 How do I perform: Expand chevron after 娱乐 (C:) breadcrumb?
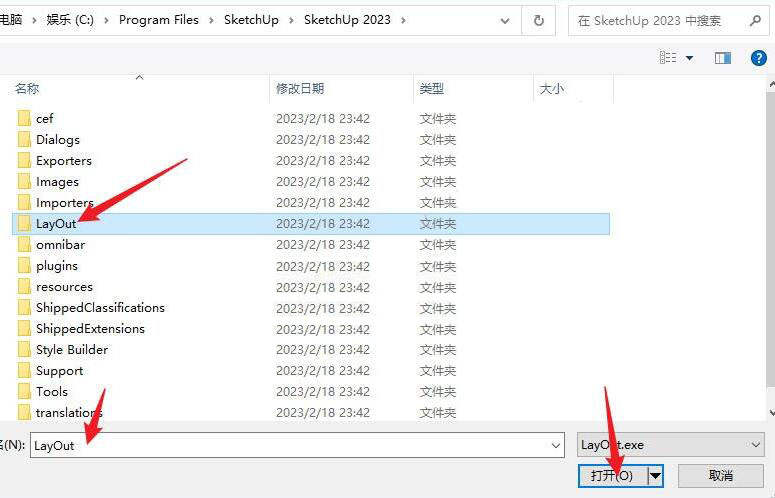(106, 20)
